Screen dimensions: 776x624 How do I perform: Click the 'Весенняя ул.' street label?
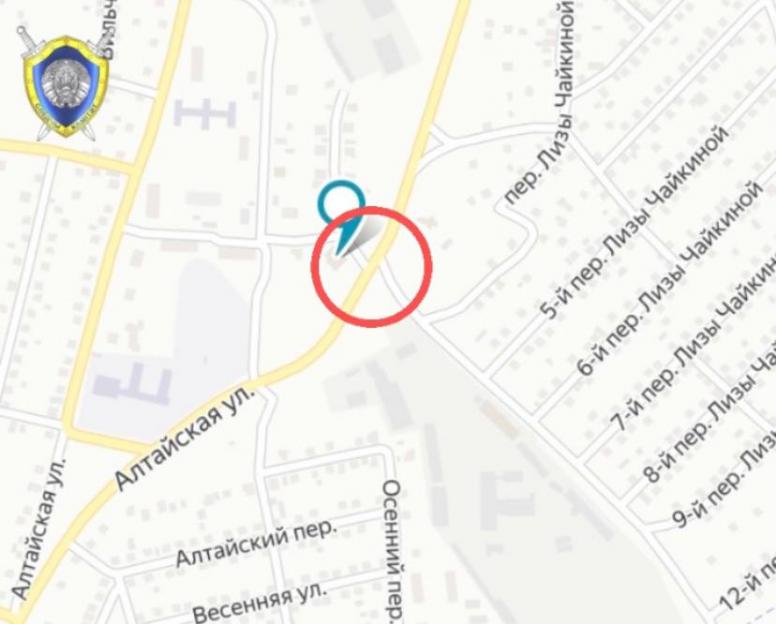click(260, 602)
